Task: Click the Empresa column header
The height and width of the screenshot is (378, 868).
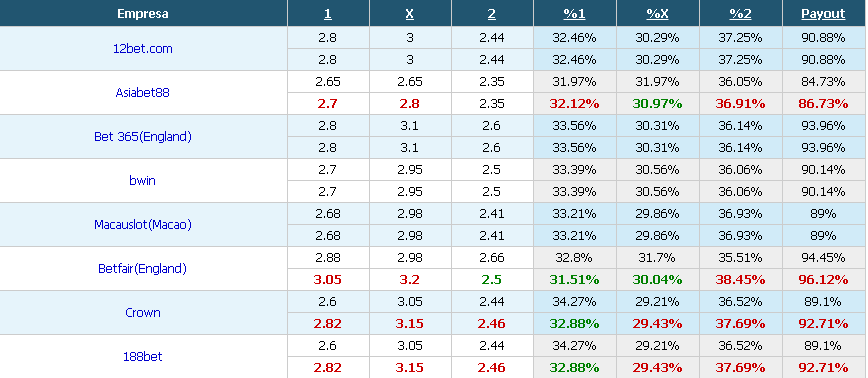Action: (x=143, y=14)
